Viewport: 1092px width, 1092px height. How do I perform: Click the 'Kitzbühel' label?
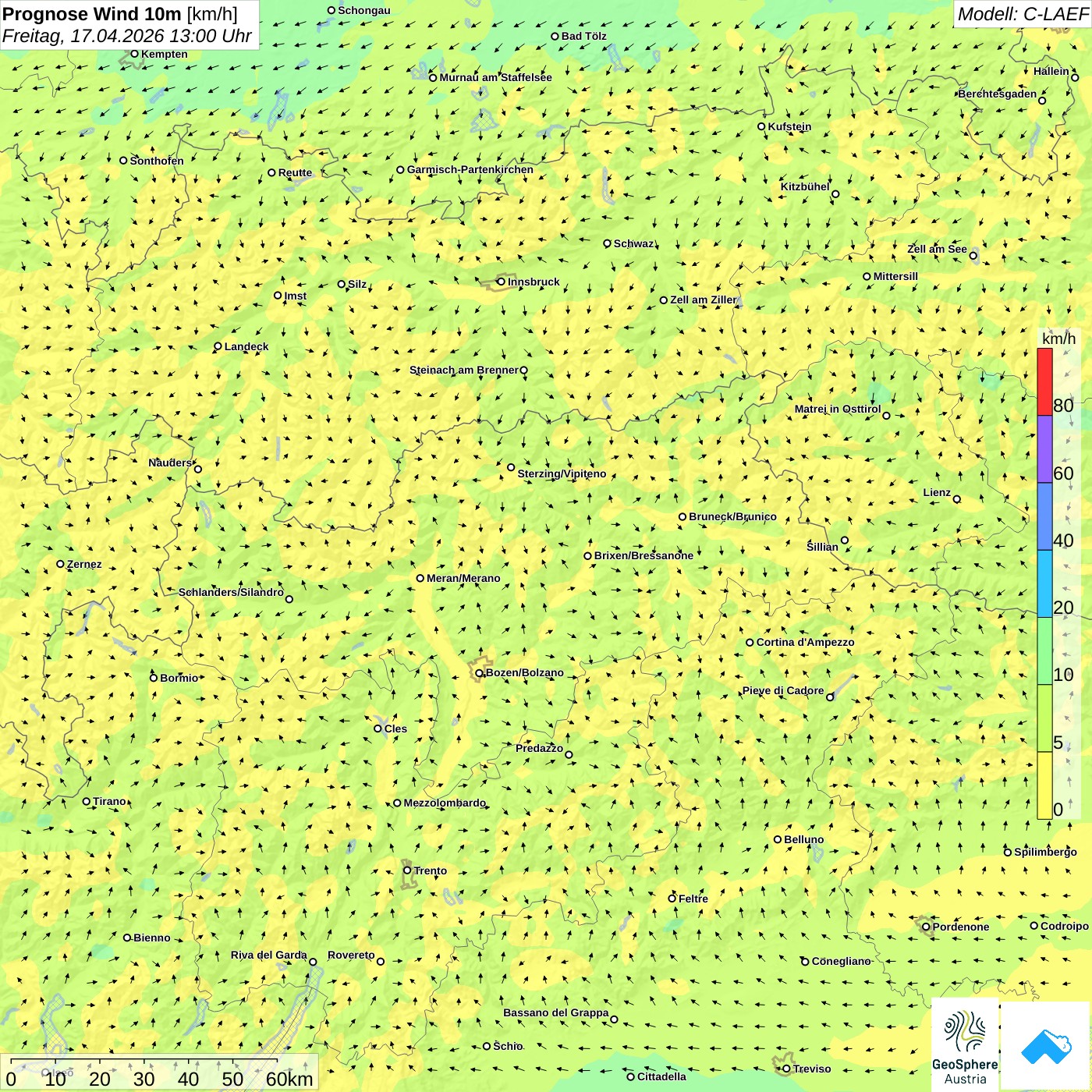pos(805,186)
